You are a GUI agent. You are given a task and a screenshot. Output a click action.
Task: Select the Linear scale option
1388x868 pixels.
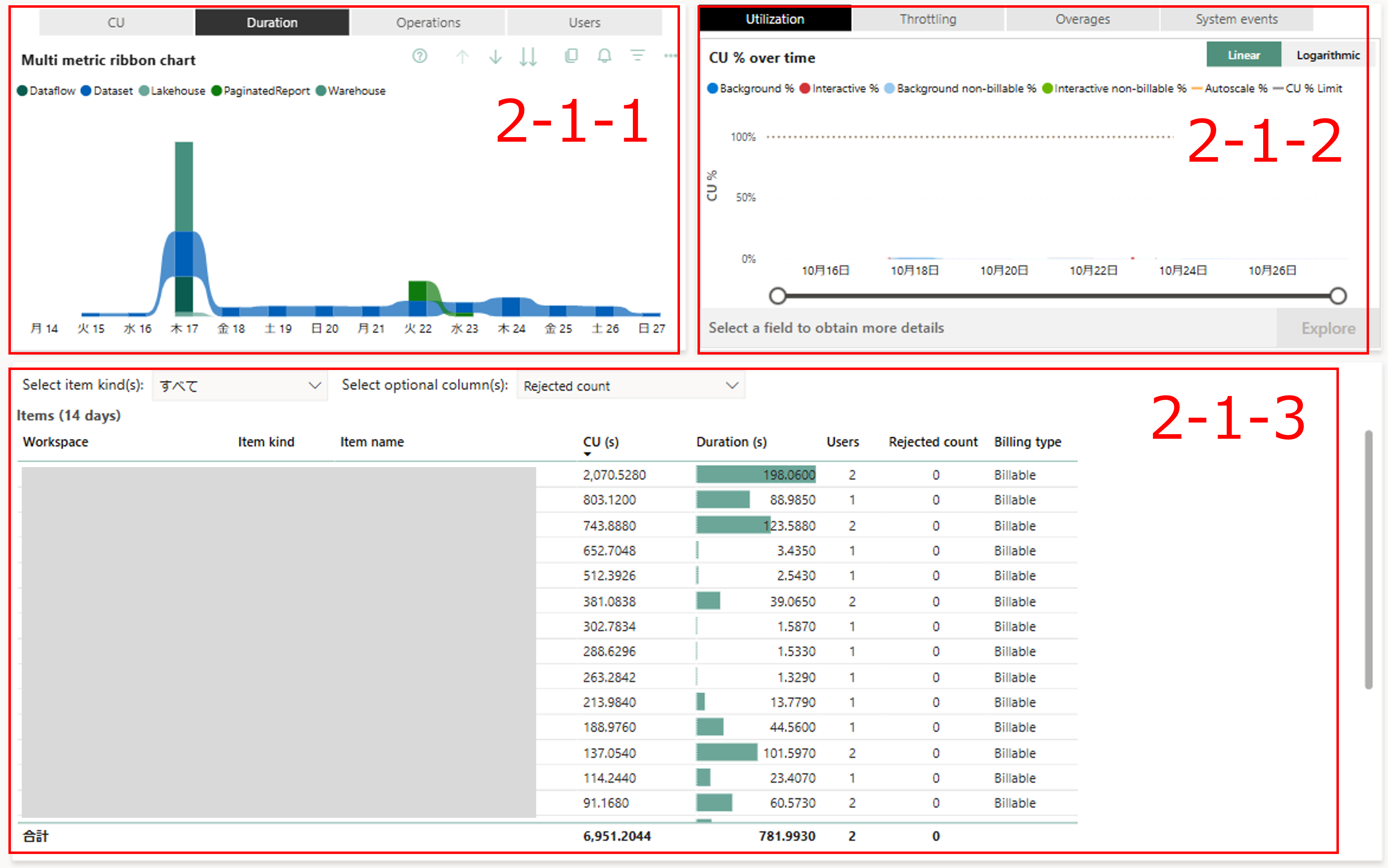pos(1244,55)
